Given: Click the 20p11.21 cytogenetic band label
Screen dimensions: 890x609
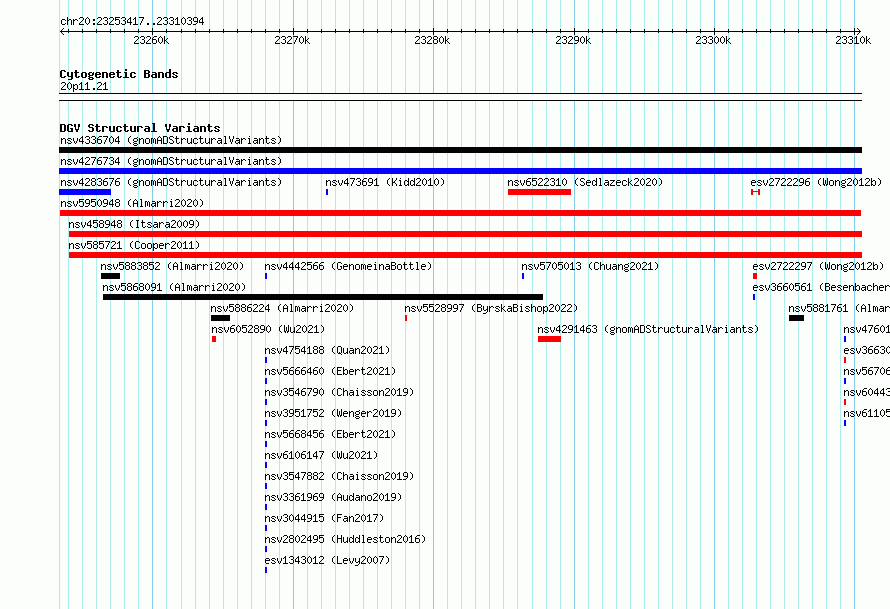Looking at the screenshot, I should coord(84,86).
